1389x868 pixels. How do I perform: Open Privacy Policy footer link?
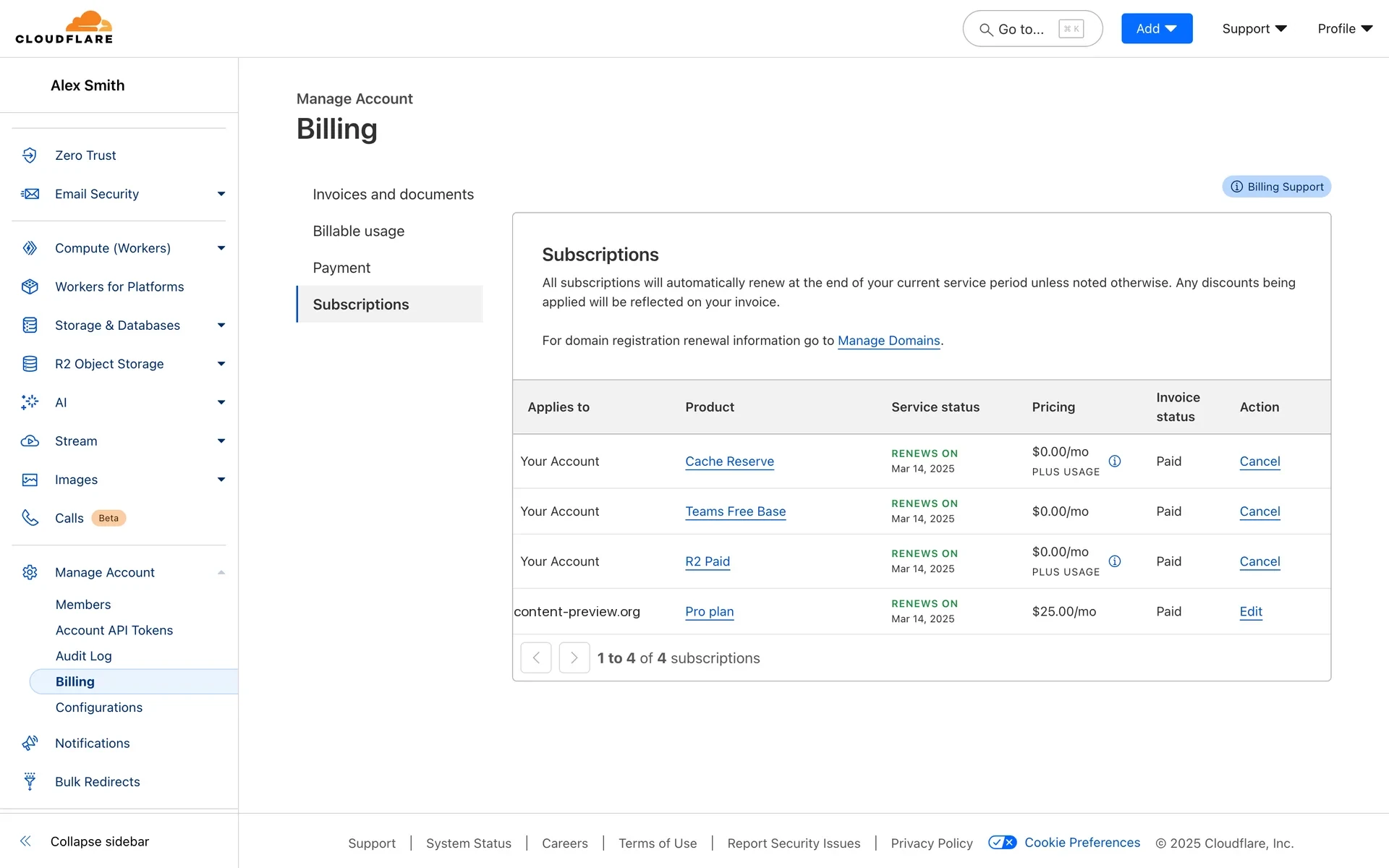[931, 843]
